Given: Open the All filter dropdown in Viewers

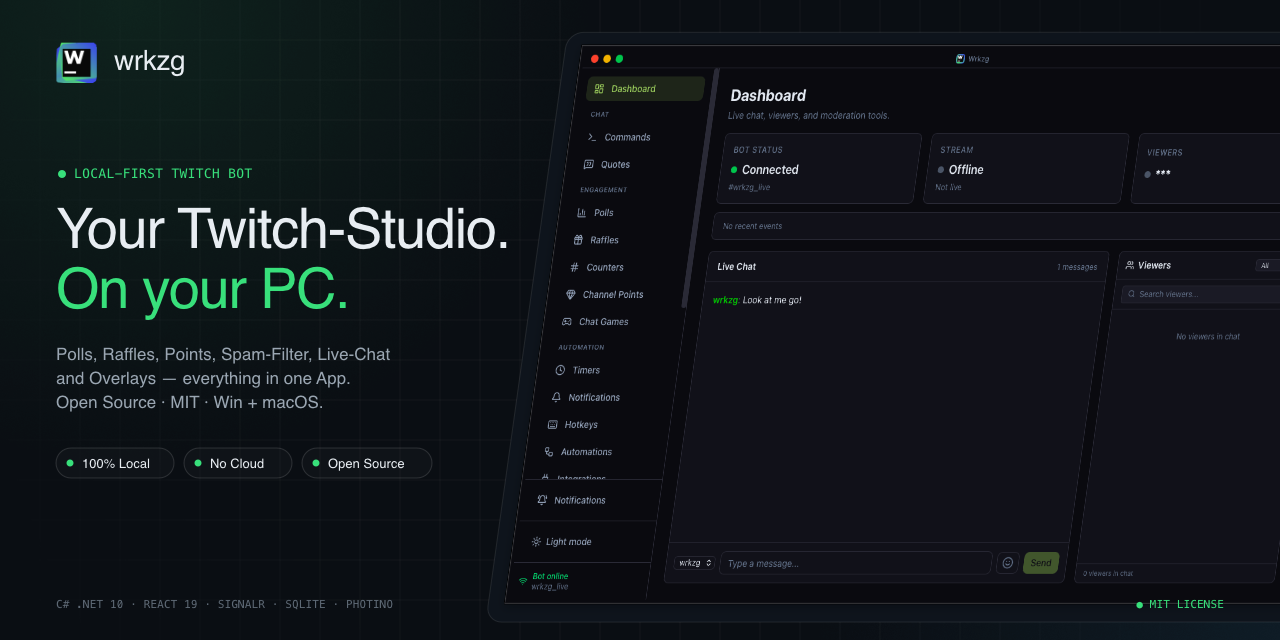Looking at the screenshot, I should click(1268, 266).
